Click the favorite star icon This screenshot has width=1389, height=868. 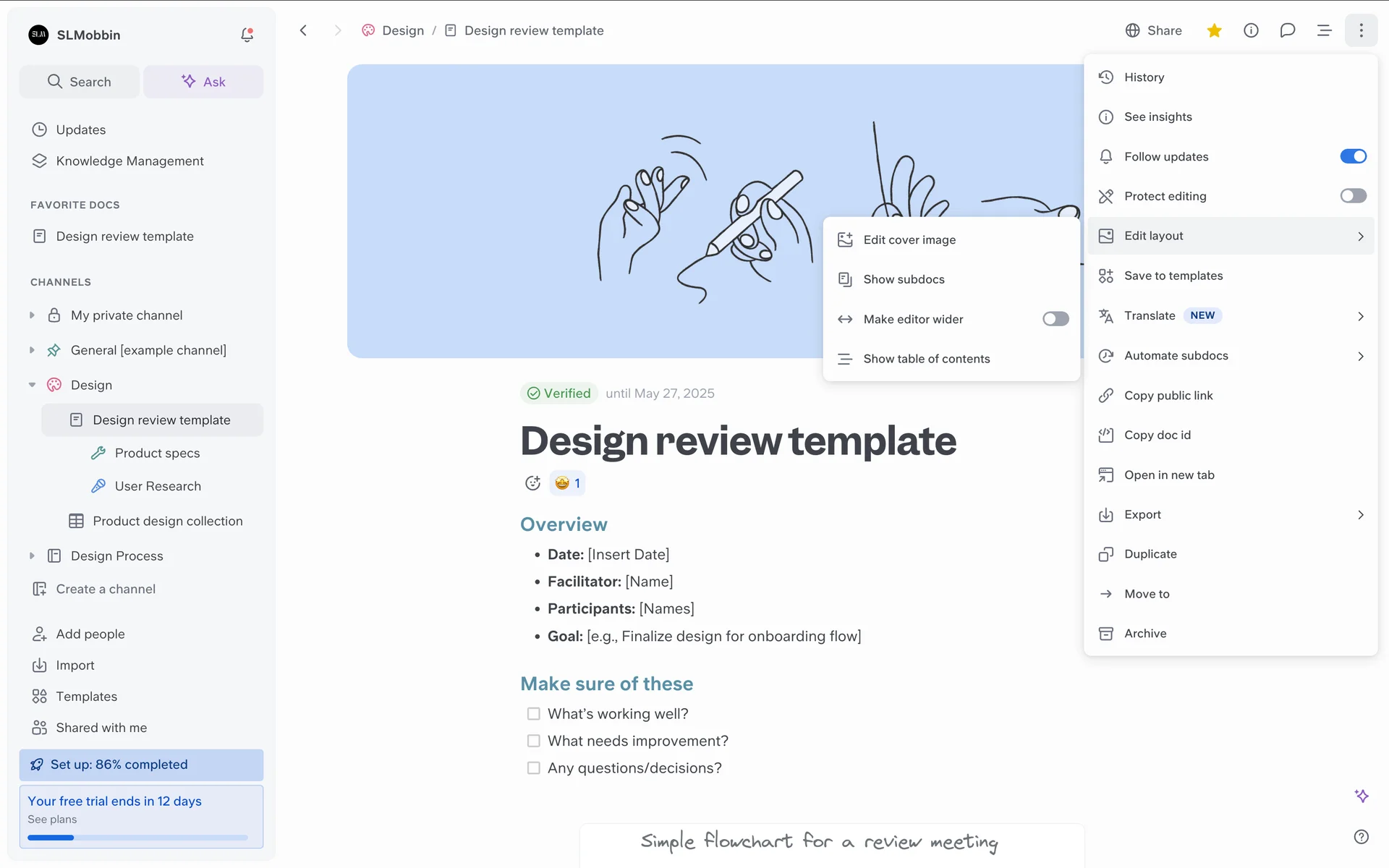point(1214,30)
